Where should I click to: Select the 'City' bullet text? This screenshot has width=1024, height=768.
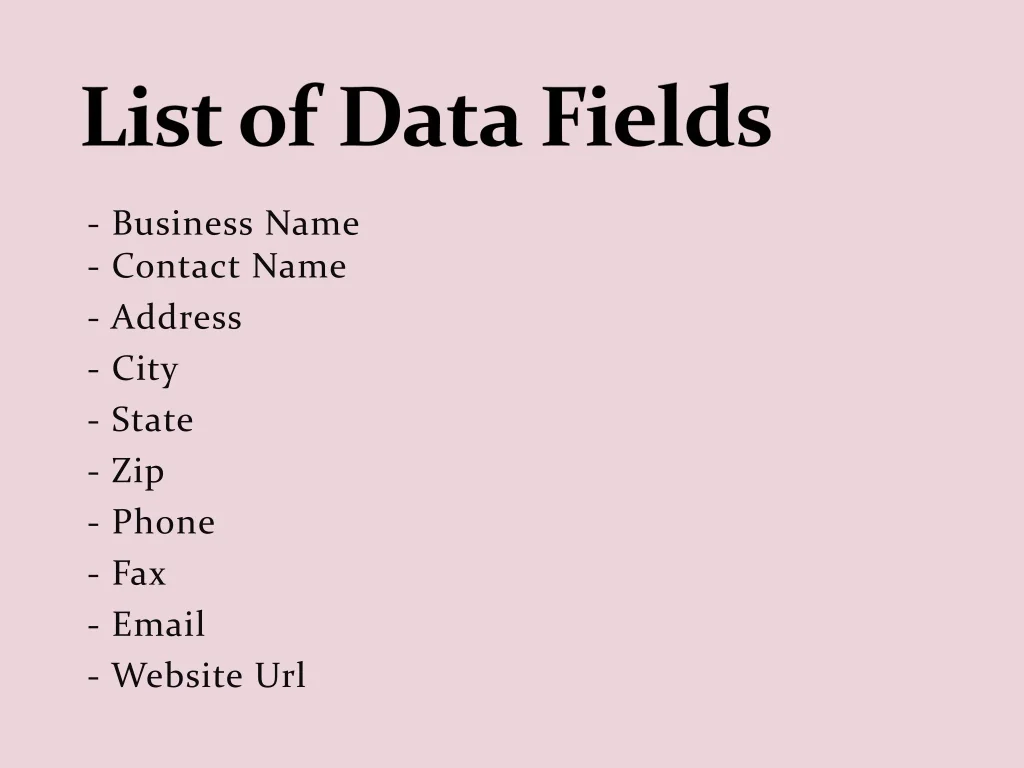coord(144,369)
